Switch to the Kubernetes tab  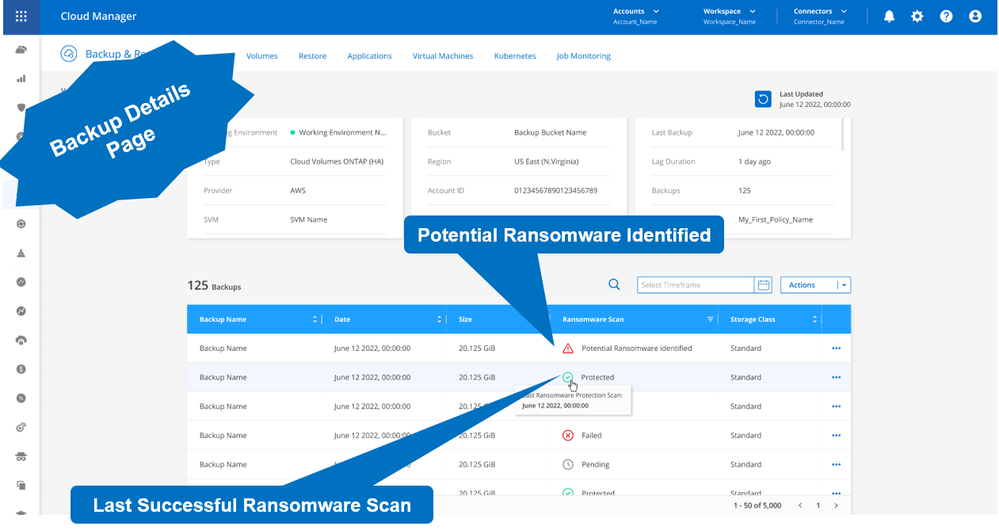pos(515,56)
